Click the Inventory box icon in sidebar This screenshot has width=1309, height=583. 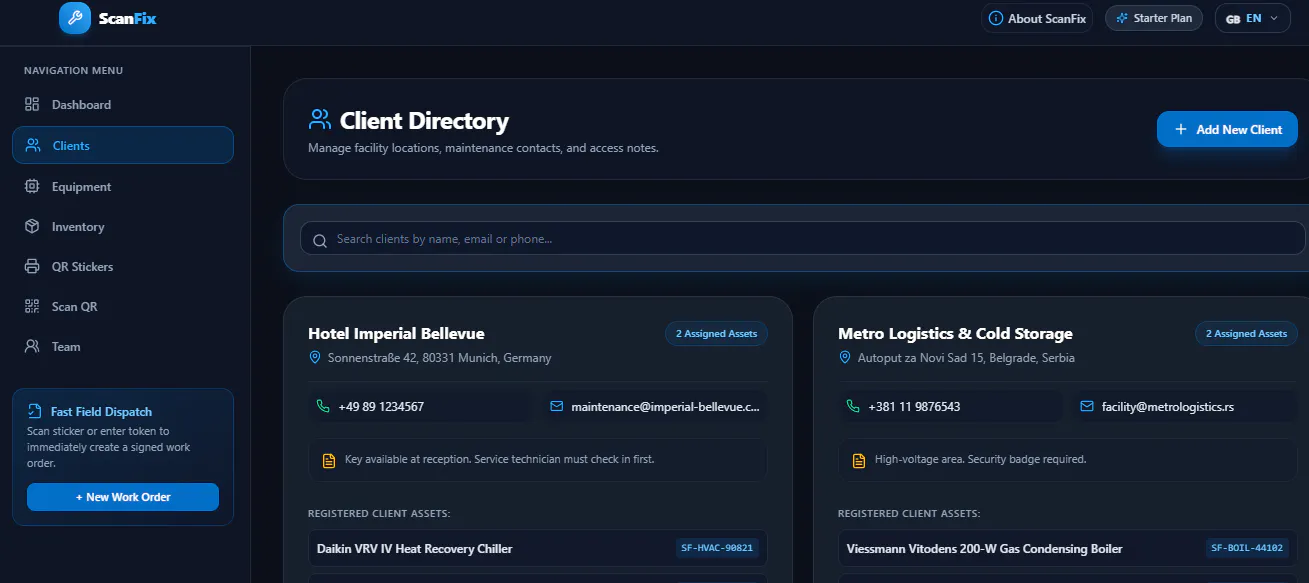pos(32,227)
